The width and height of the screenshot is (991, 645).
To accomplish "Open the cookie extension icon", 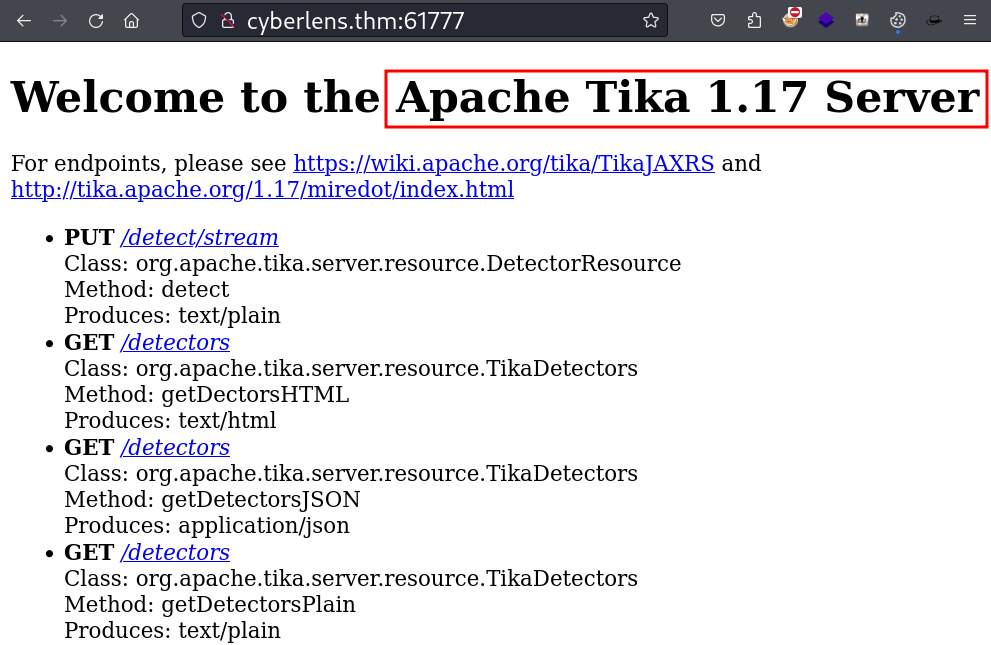I will 898,20.
